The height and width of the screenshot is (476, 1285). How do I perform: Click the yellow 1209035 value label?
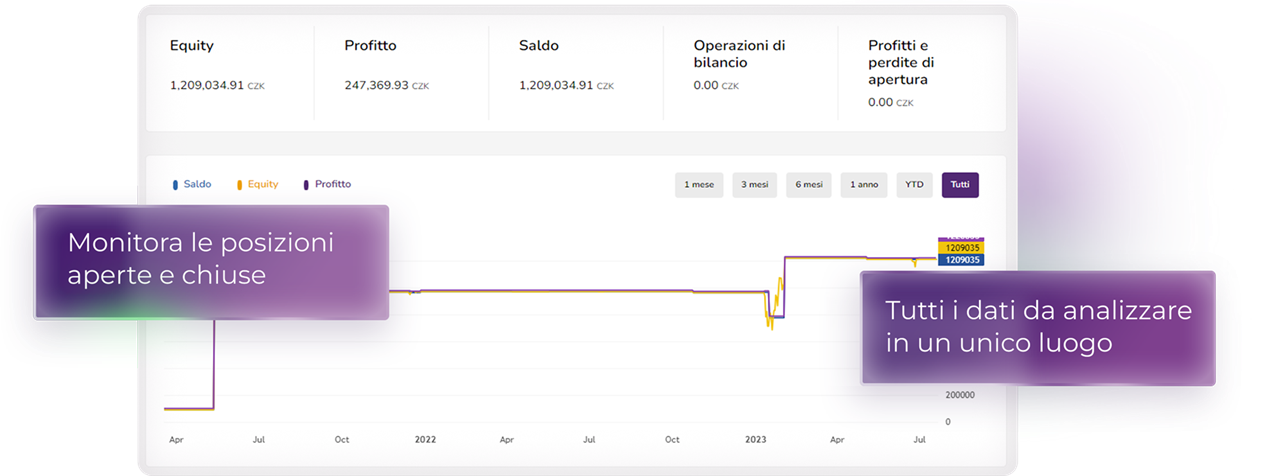point(961,248)
